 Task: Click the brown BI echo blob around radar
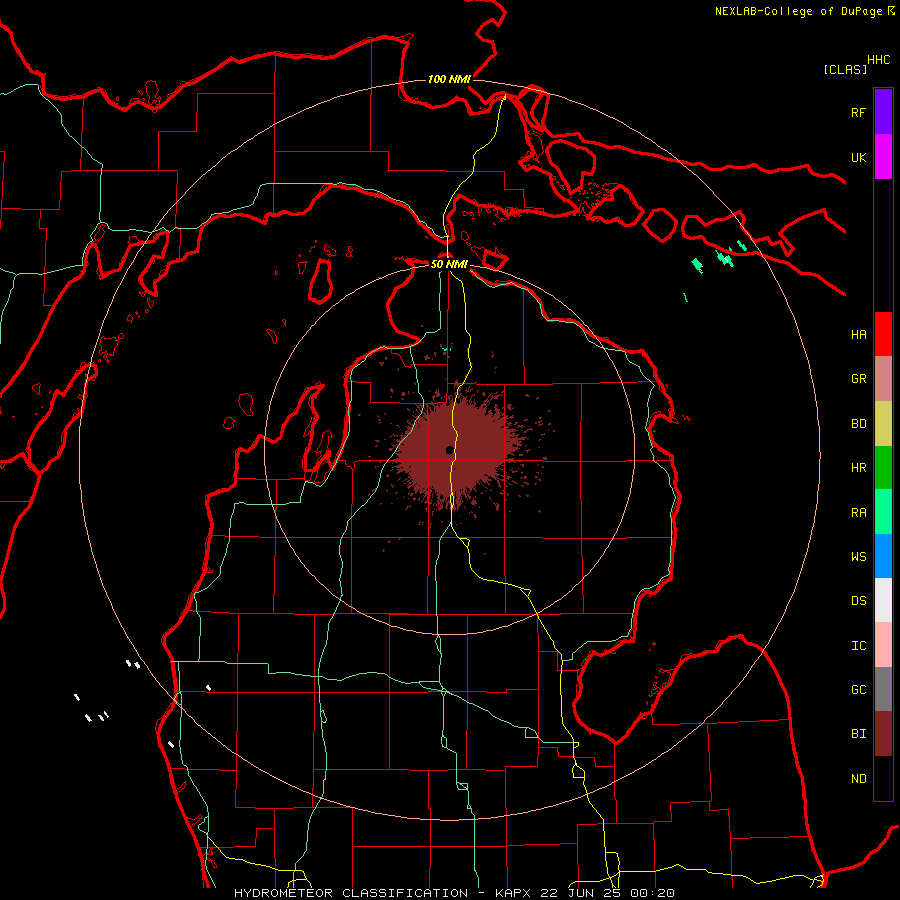(x=459, y=451)
